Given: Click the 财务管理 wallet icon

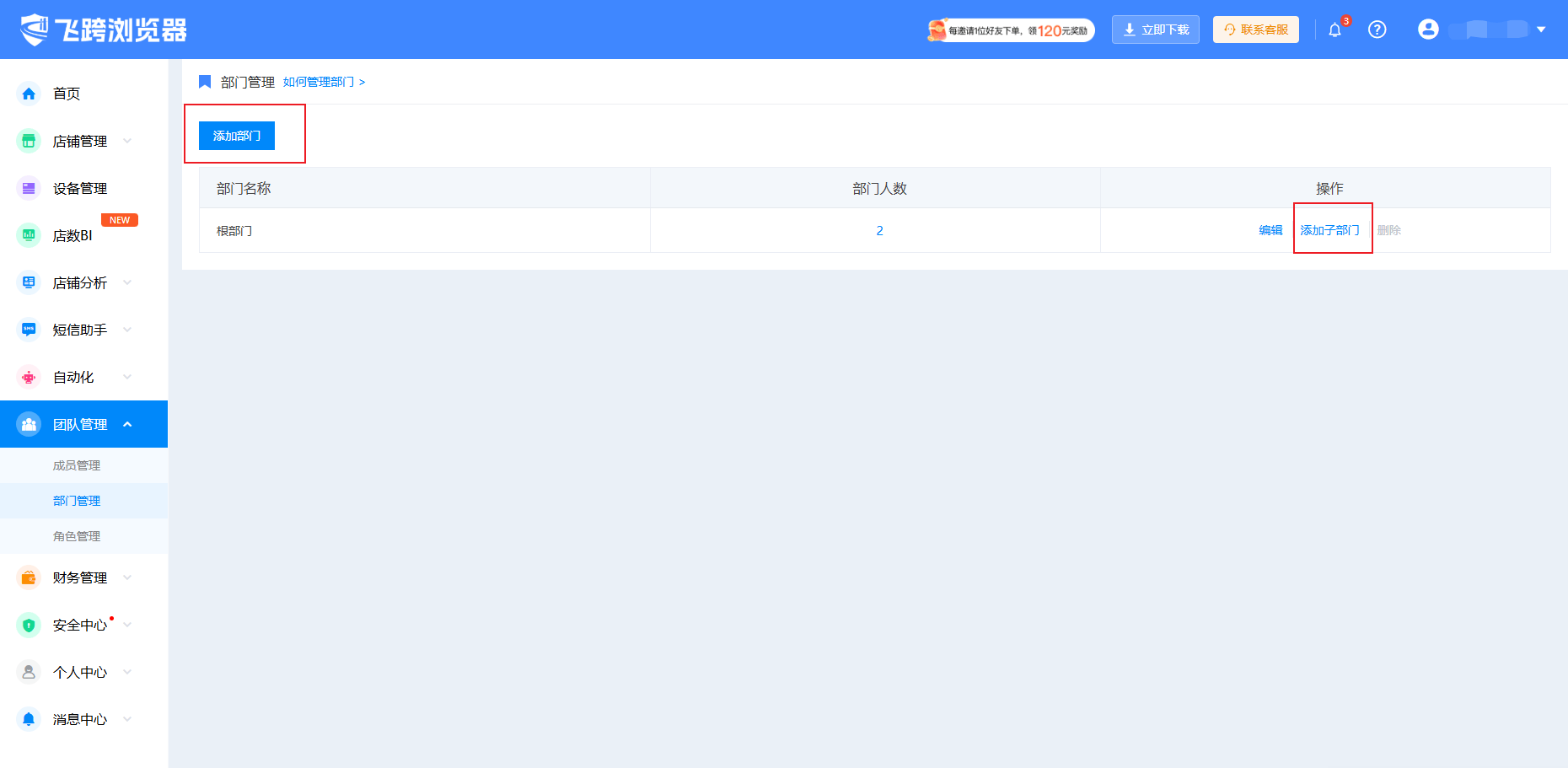Looking at the screenshot, I should [29, 577].
